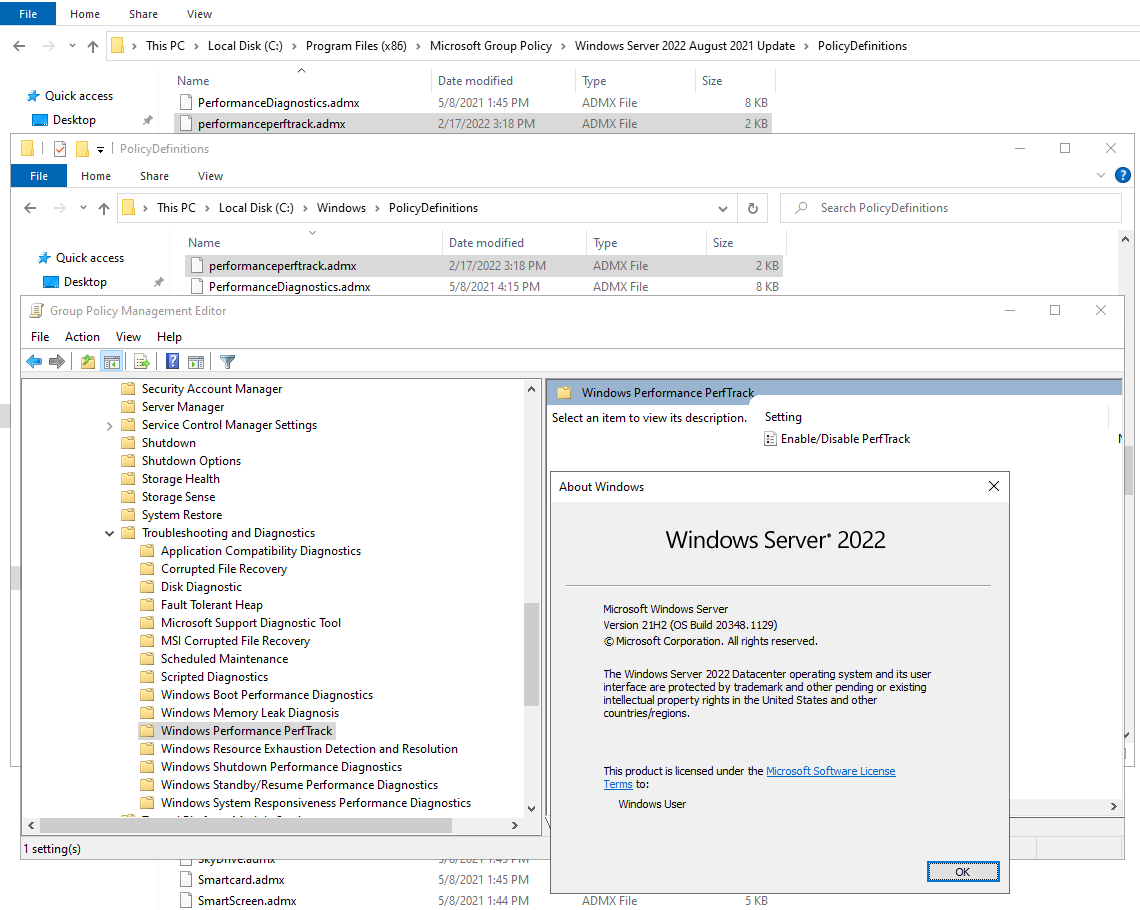Click the Up arrow in the PolicyDefinitions Explorer navigation
The image size is (1140, 910).
click(x=103, y=208)
